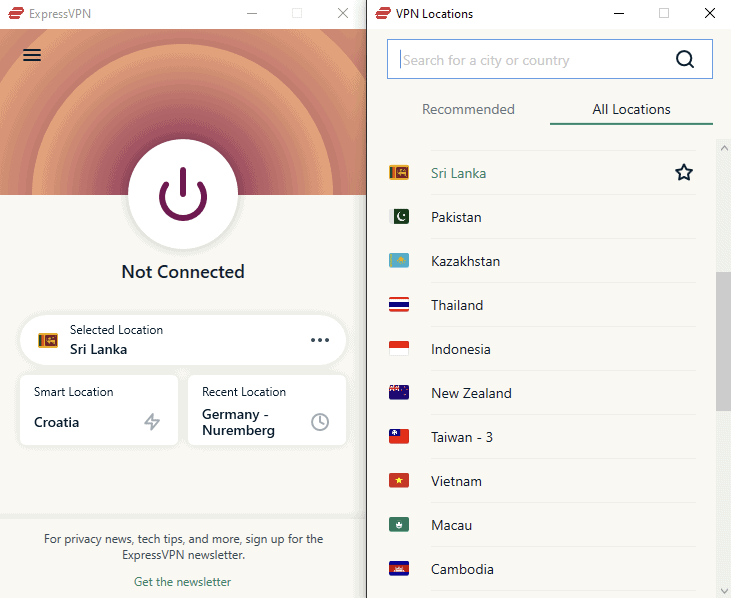The height and width of the screenshot is (598, 731).
Task: Open the hamburger menu
Action: tap(32, 55)
